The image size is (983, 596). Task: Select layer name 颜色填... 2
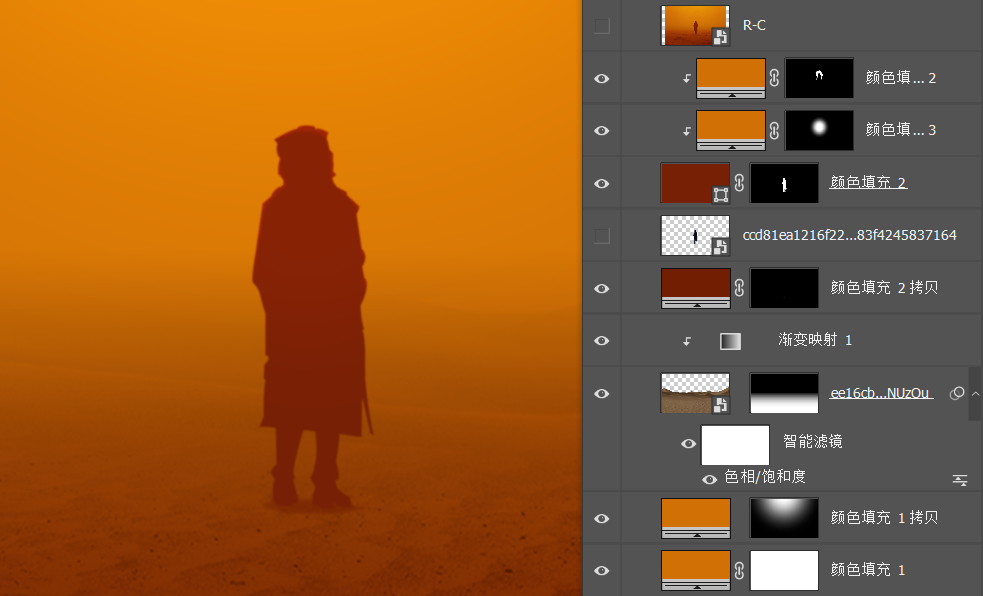click(900, 78)
